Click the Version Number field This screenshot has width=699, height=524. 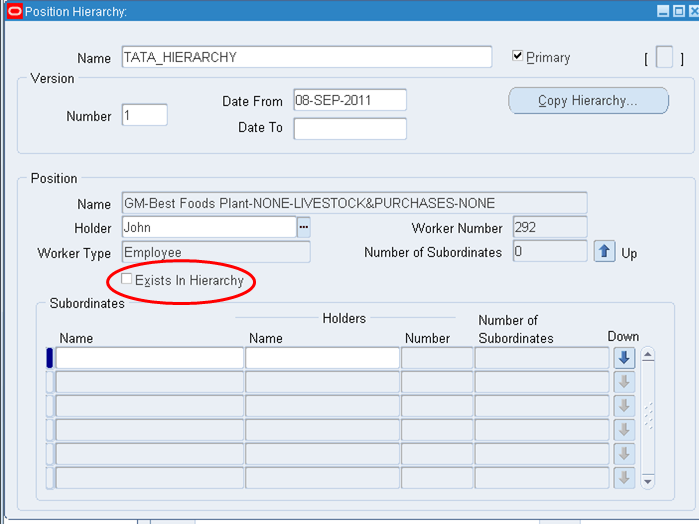[145, 115]
